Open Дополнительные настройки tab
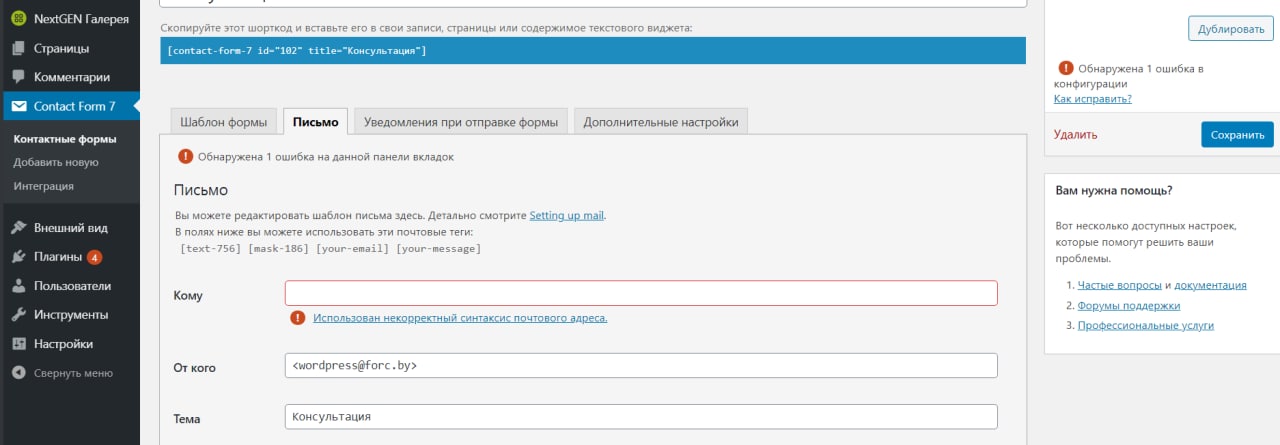Image resolution: width=1280 pixels, height=445 pixels. [x=661, y=122]
